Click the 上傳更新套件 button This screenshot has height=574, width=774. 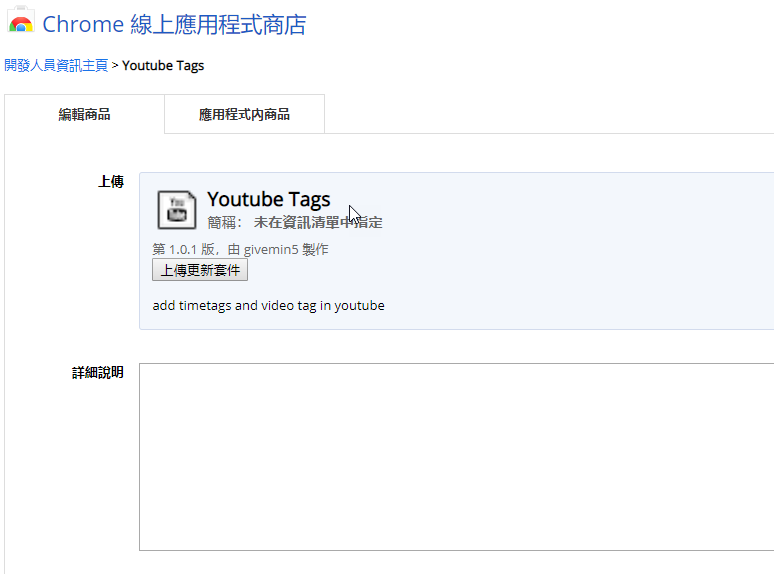tap(200, 270)
